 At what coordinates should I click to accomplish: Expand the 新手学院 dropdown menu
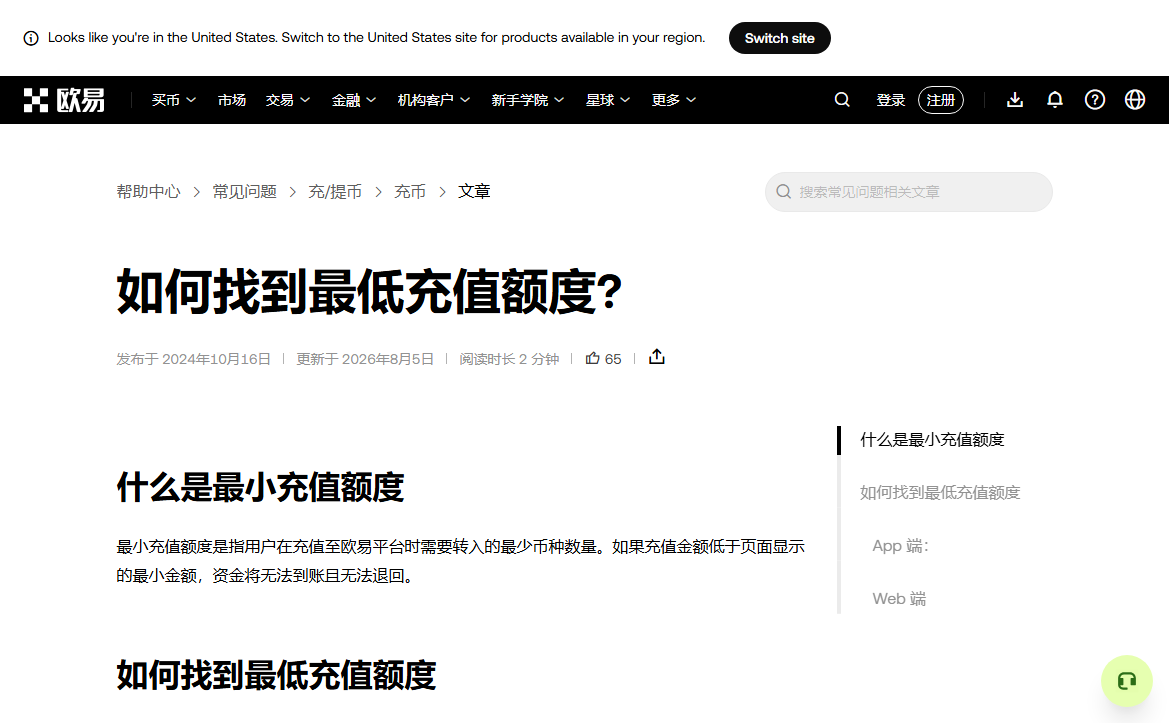[528, 100]
